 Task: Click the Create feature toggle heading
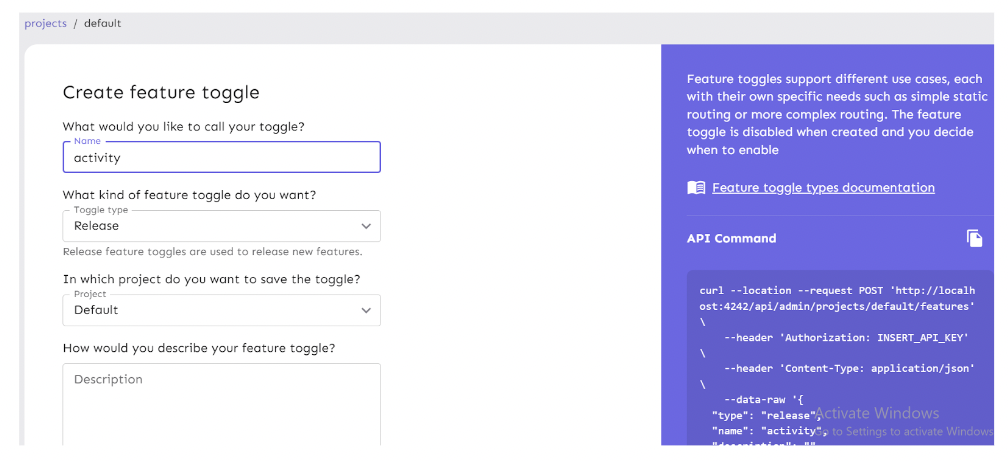(x=161, y=93)
